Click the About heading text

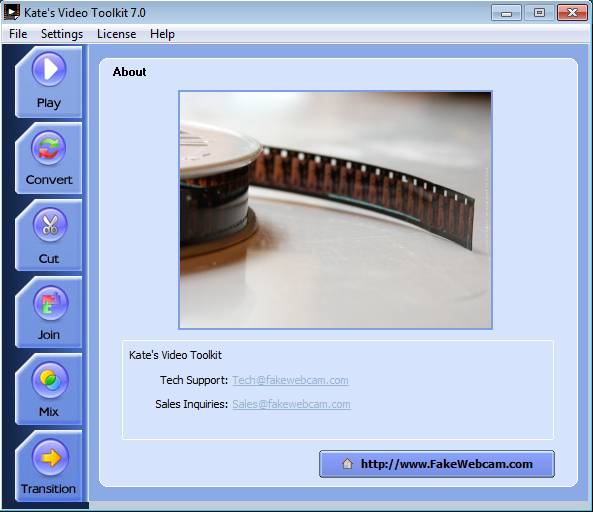[129, 72]
